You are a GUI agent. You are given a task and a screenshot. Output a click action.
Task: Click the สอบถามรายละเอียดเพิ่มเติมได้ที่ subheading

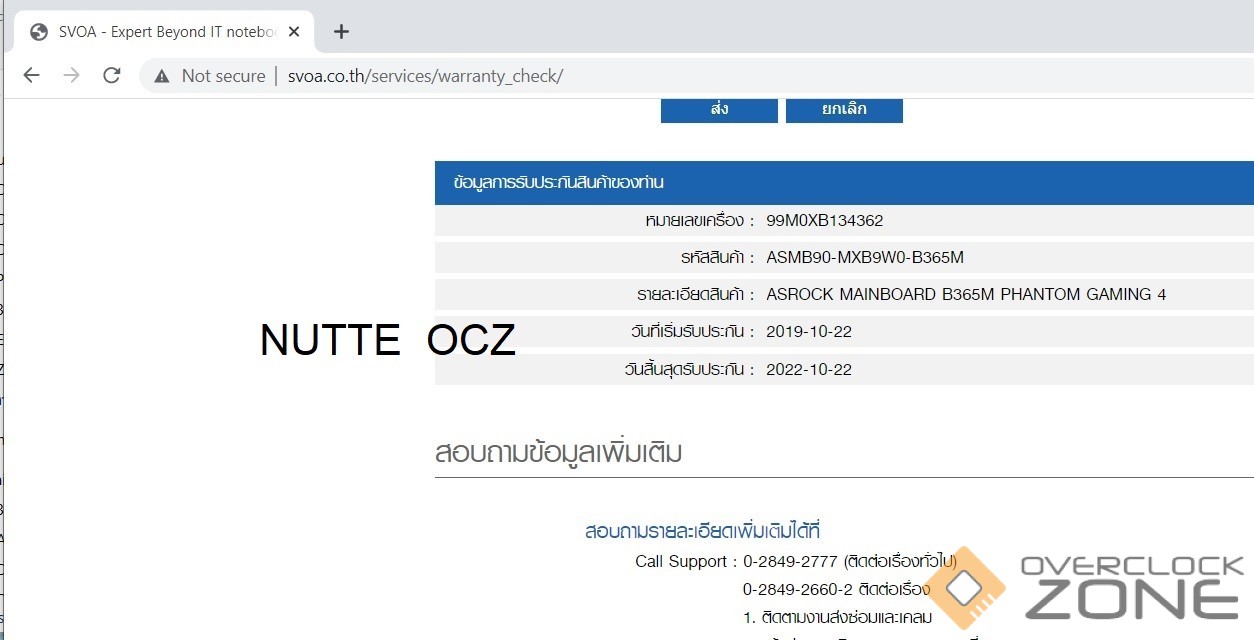[x=703, y=531]
